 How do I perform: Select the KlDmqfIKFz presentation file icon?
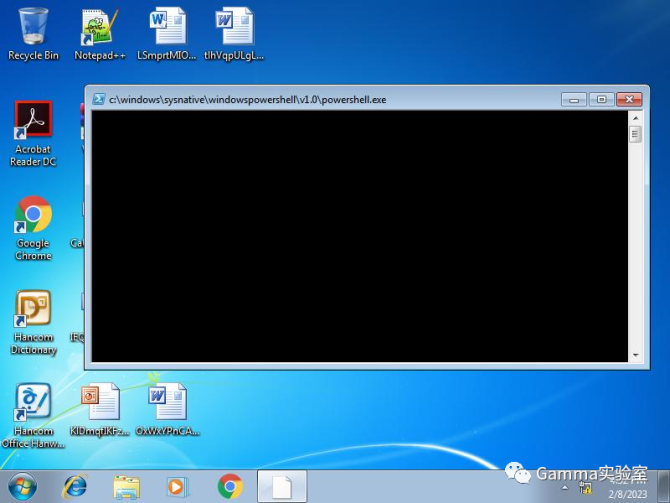(x=100, y=409)
